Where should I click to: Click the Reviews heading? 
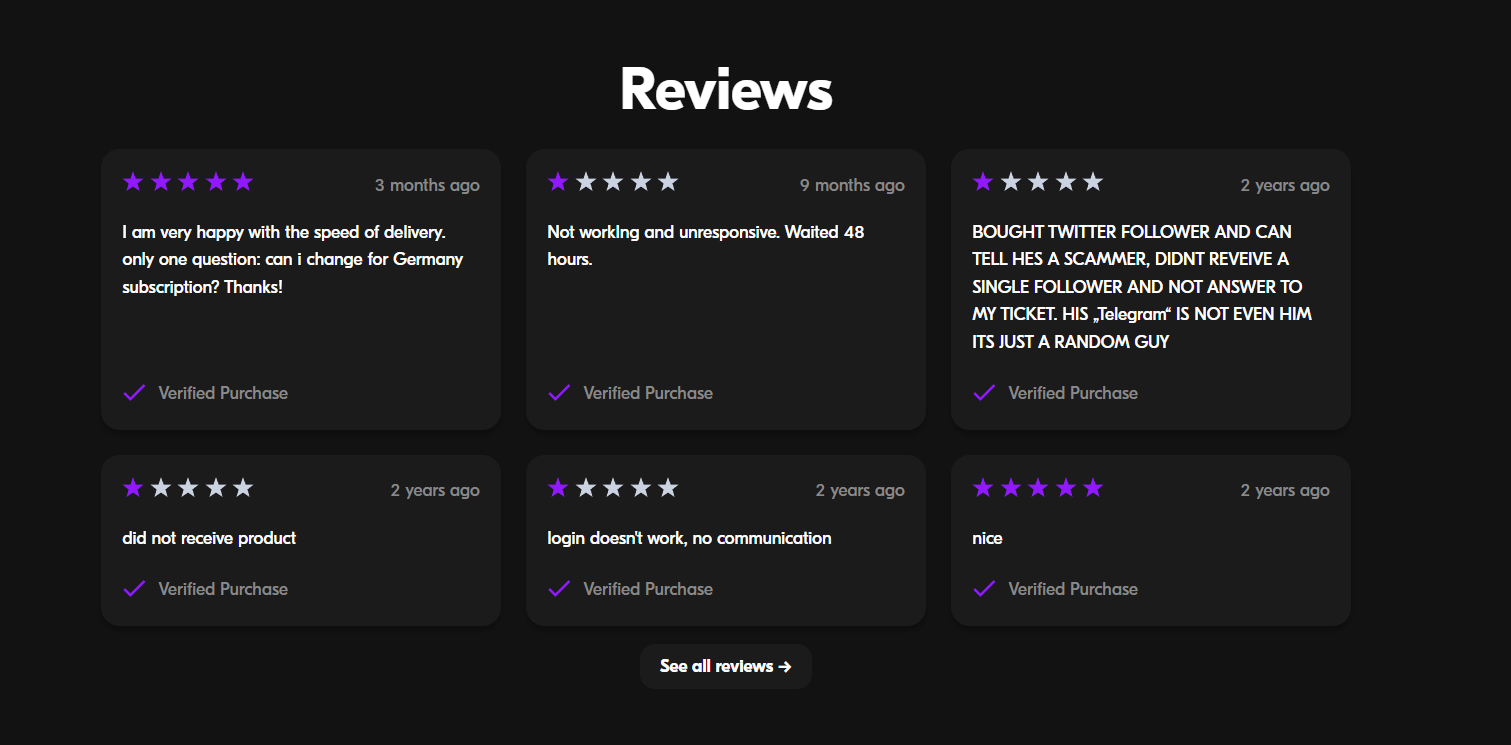click(x=726, y=89)
